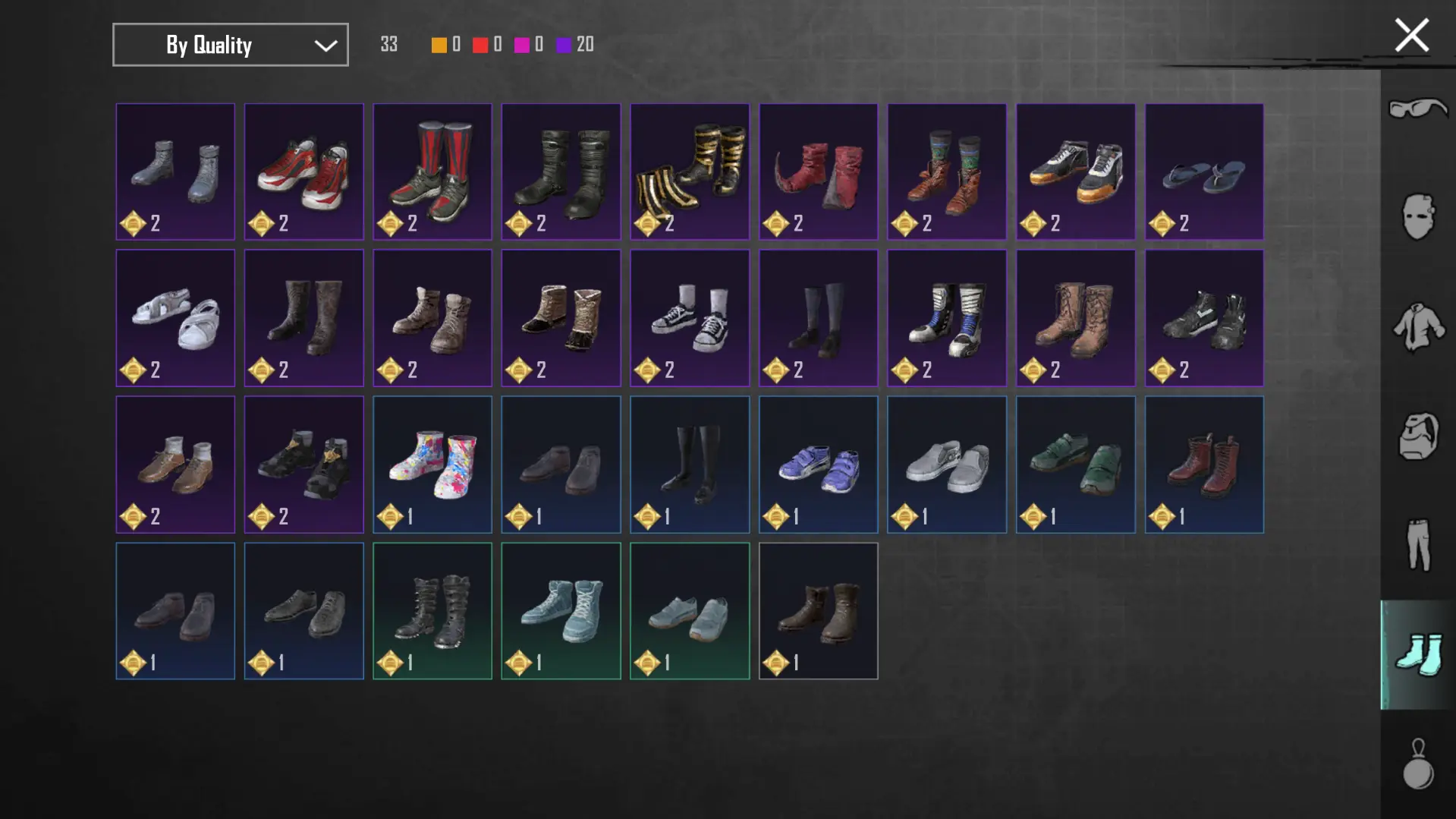Expand the By Quality sort dropdown
This screenshot has width=1456, height=819.
[x=231, y=45]
